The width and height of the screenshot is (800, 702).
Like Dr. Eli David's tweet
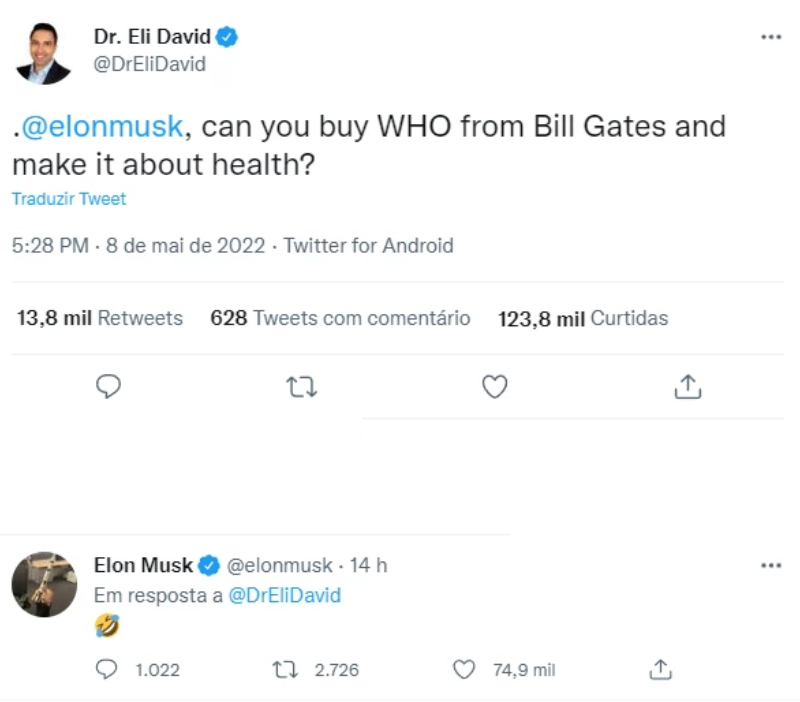tap(495, 387)
